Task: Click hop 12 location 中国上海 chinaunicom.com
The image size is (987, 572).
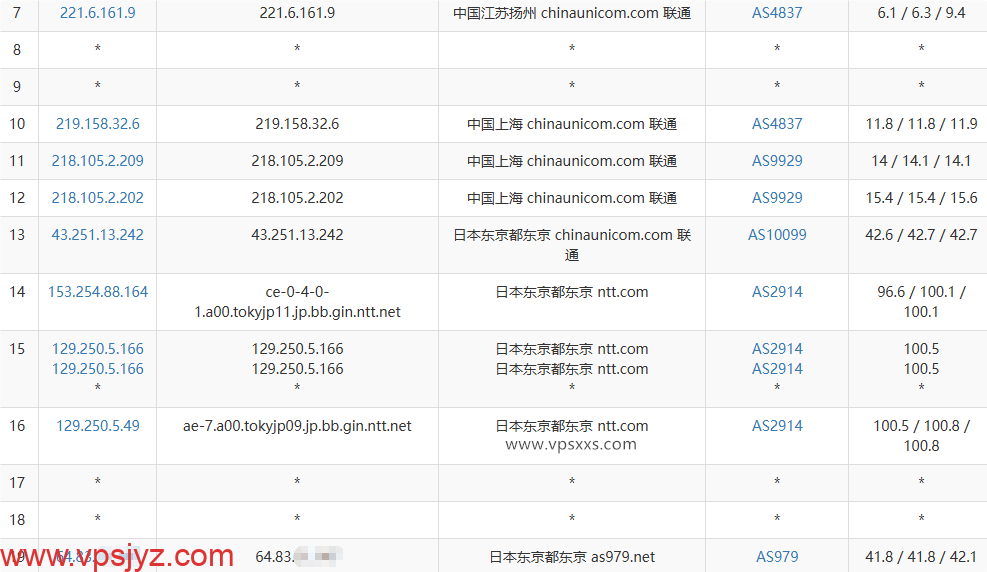Action: pyautogui.click(x=572, y=198)
